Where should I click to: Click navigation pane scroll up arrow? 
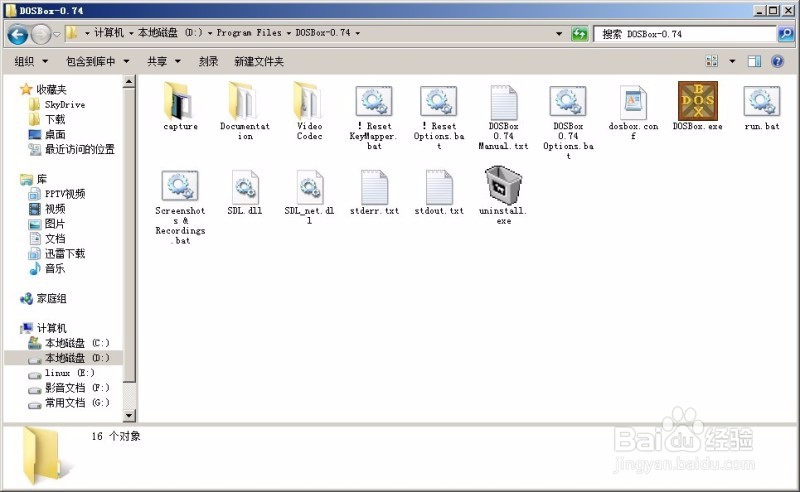(129, 81)
